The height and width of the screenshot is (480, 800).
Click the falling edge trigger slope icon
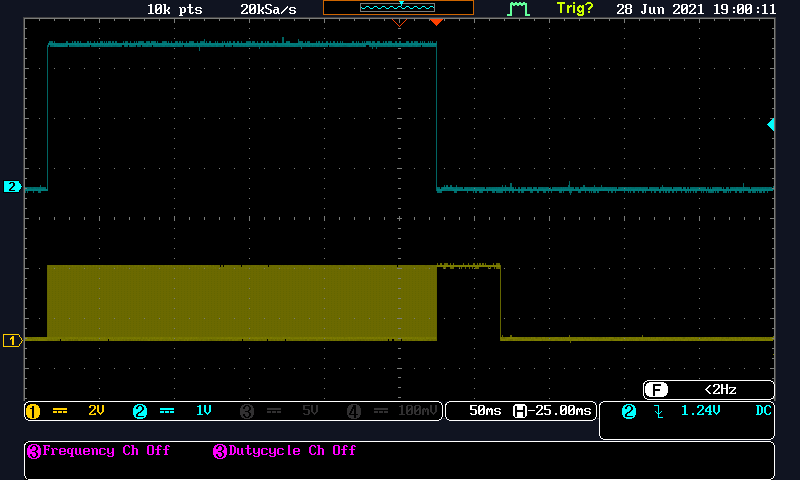pyautogui.click(x=659, y=411)
